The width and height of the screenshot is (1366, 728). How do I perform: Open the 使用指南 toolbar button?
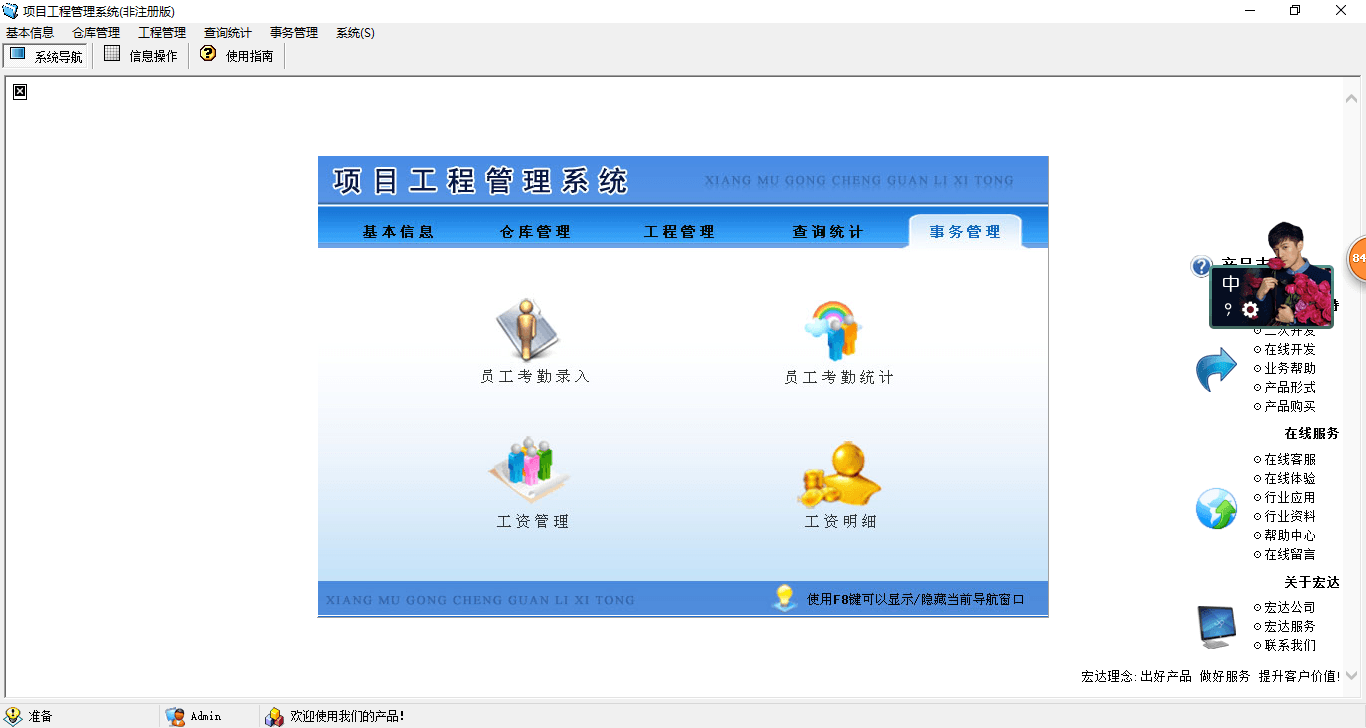237,56
